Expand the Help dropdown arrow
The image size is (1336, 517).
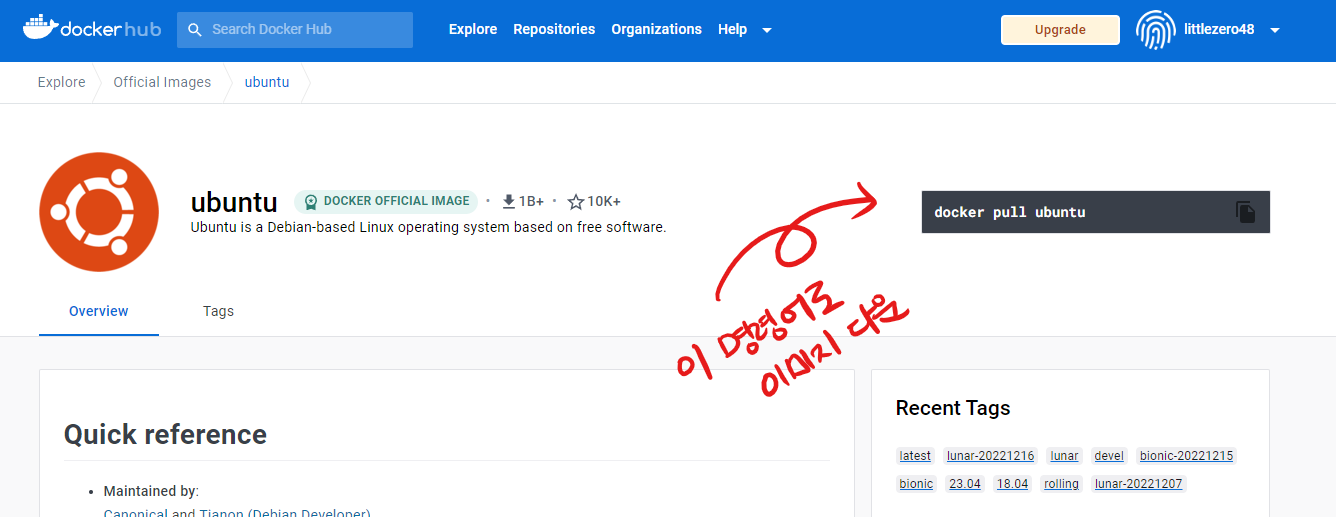pos(767,30)
